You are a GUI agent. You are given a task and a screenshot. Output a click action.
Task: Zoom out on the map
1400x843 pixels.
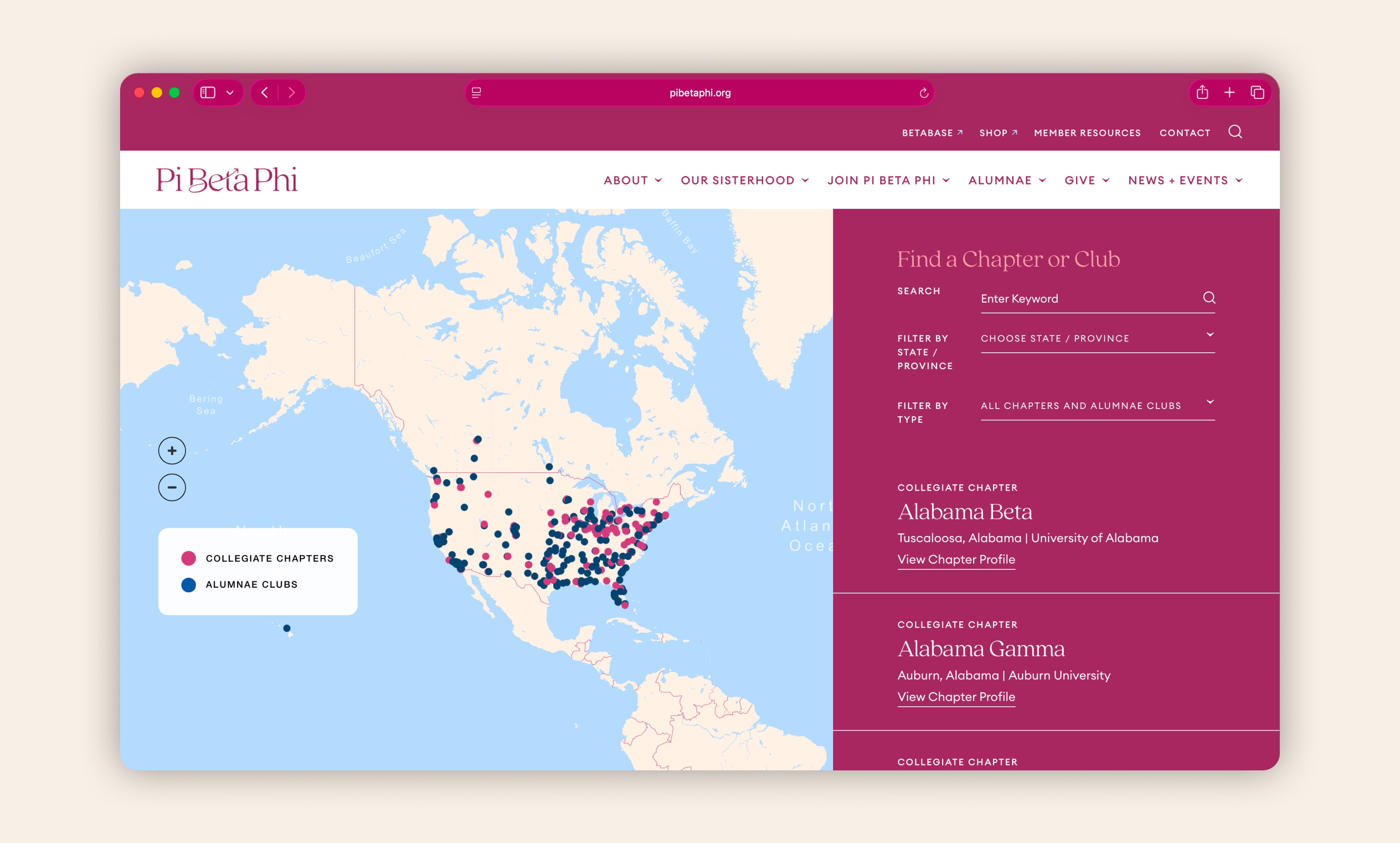[172, 487]
